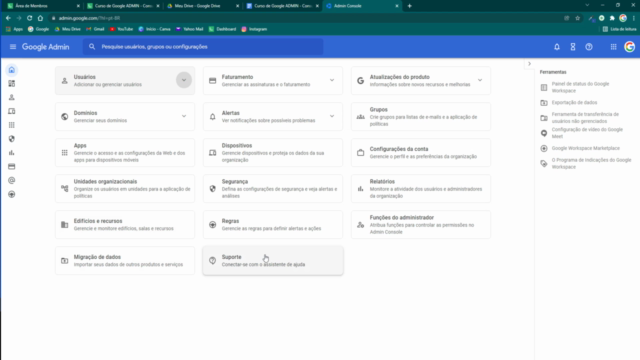Reload the page with refresh icon
Image resolution: width=640 pixels, height=360 pixels.
coord(29,18)
